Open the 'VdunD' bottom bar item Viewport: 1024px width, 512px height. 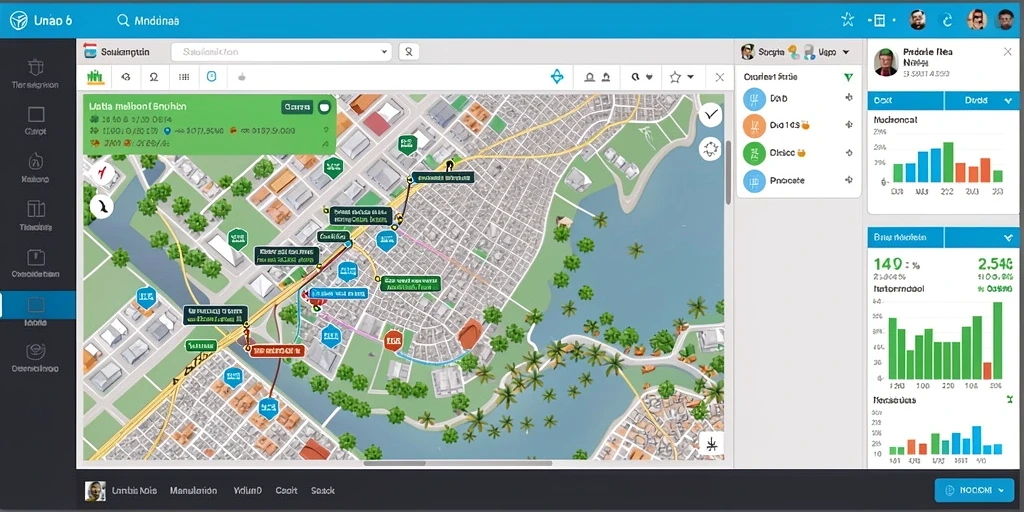pos(248,490)
